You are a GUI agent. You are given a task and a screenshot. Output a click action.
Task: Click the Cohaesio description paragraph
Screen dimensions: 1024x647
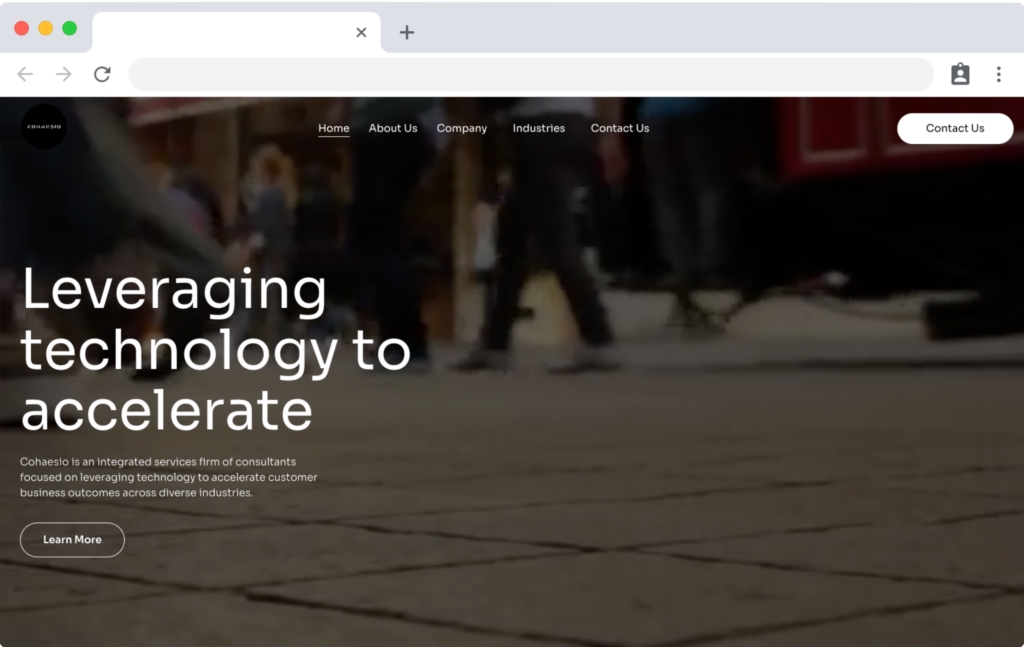[169, 477]
